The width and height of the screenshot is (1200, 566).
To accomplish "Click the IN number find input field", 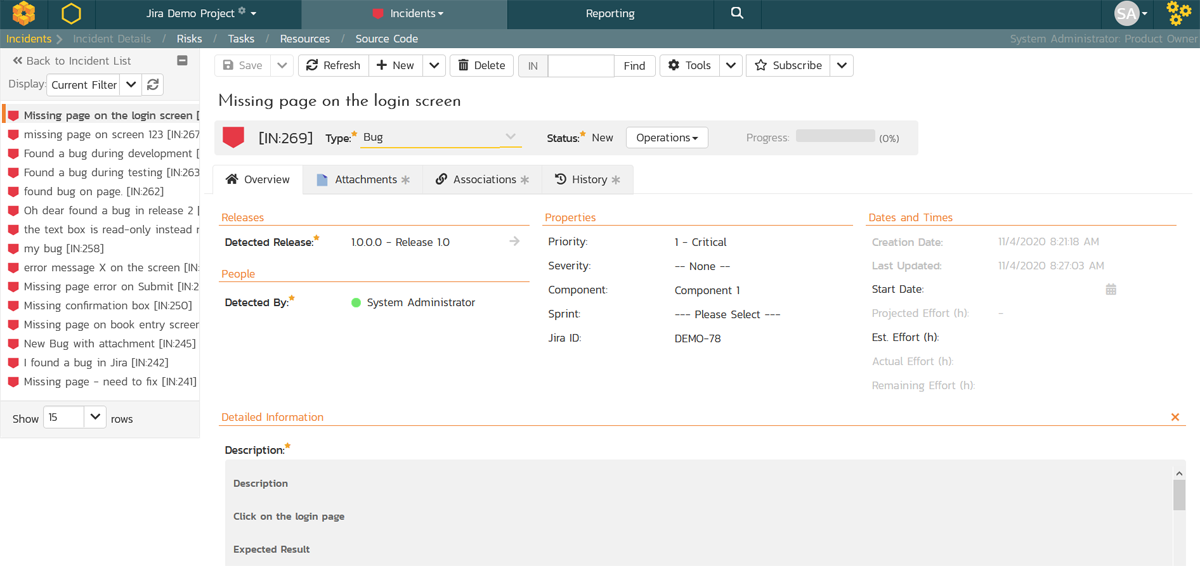I will click(580, 66).
